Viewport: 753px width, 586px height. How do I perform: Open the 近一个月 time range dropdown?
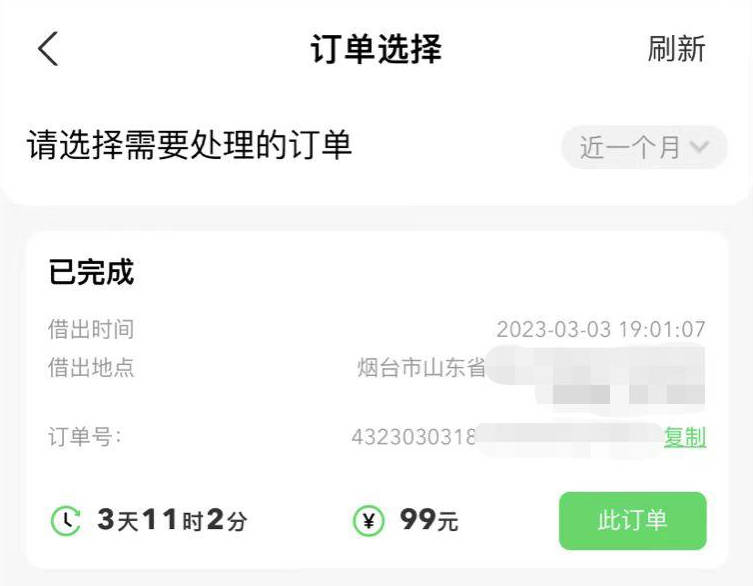click(x=644, y=147)
